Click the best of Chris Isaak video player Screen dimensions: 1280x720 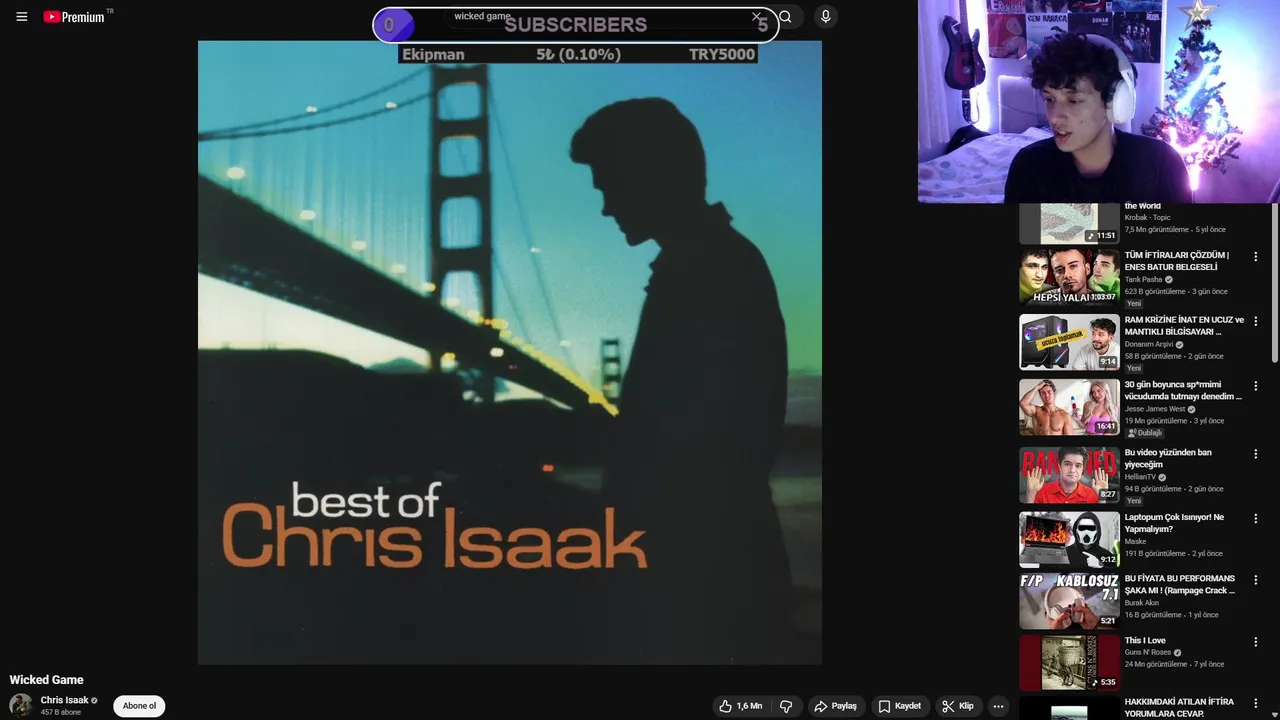point(510,352)
